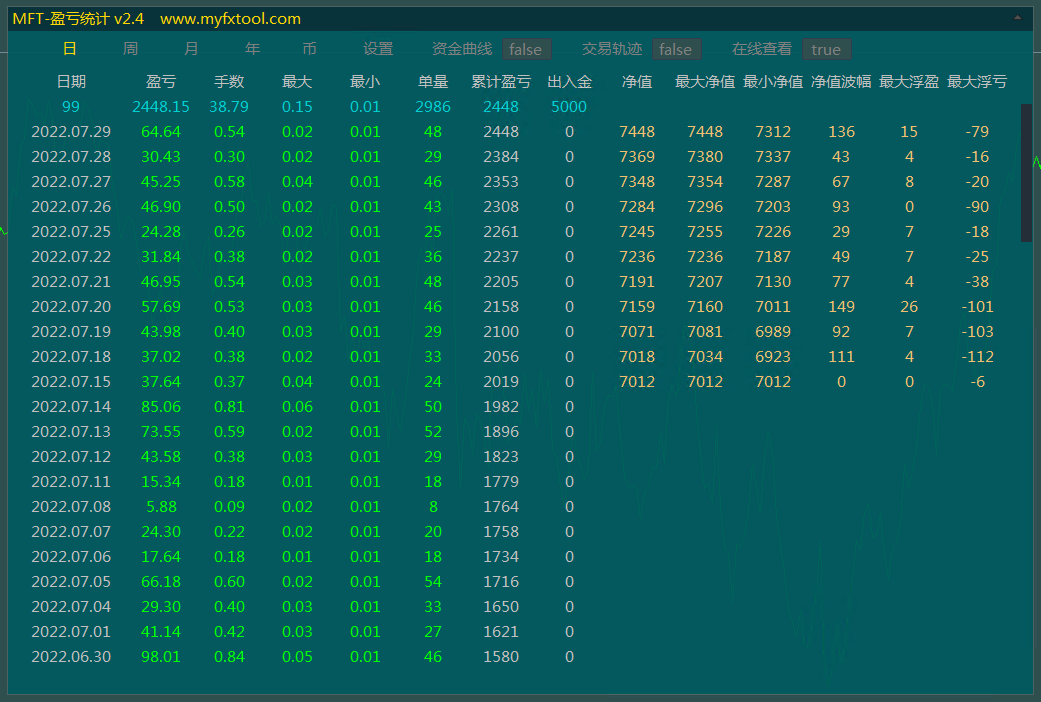Open the www.myfxtool.com website link

point(227,17)
